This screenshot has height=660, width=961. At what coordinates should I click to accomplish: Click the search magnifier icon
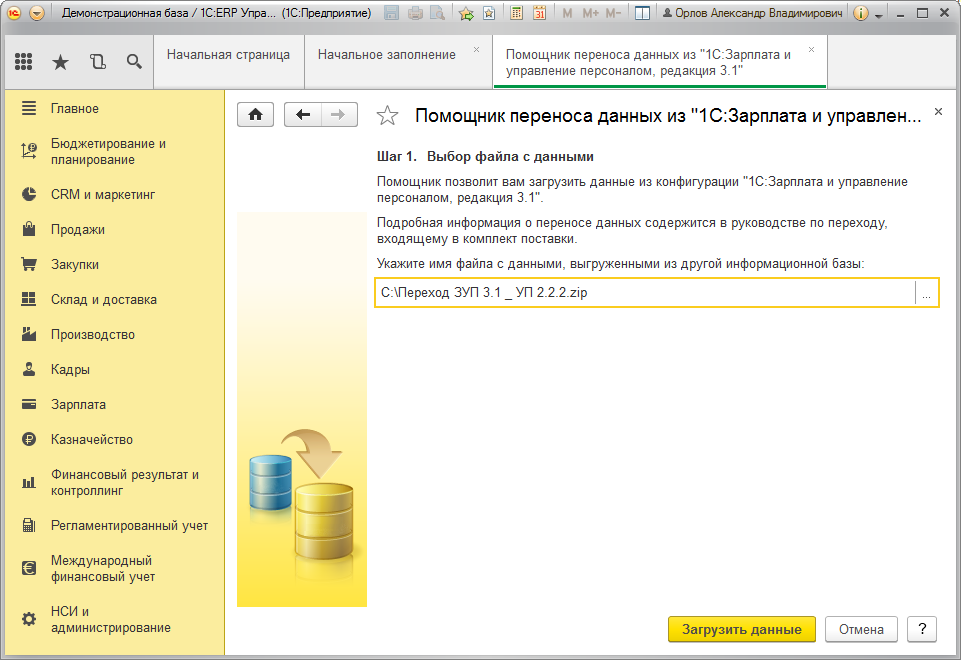click(x=134, y=62)
